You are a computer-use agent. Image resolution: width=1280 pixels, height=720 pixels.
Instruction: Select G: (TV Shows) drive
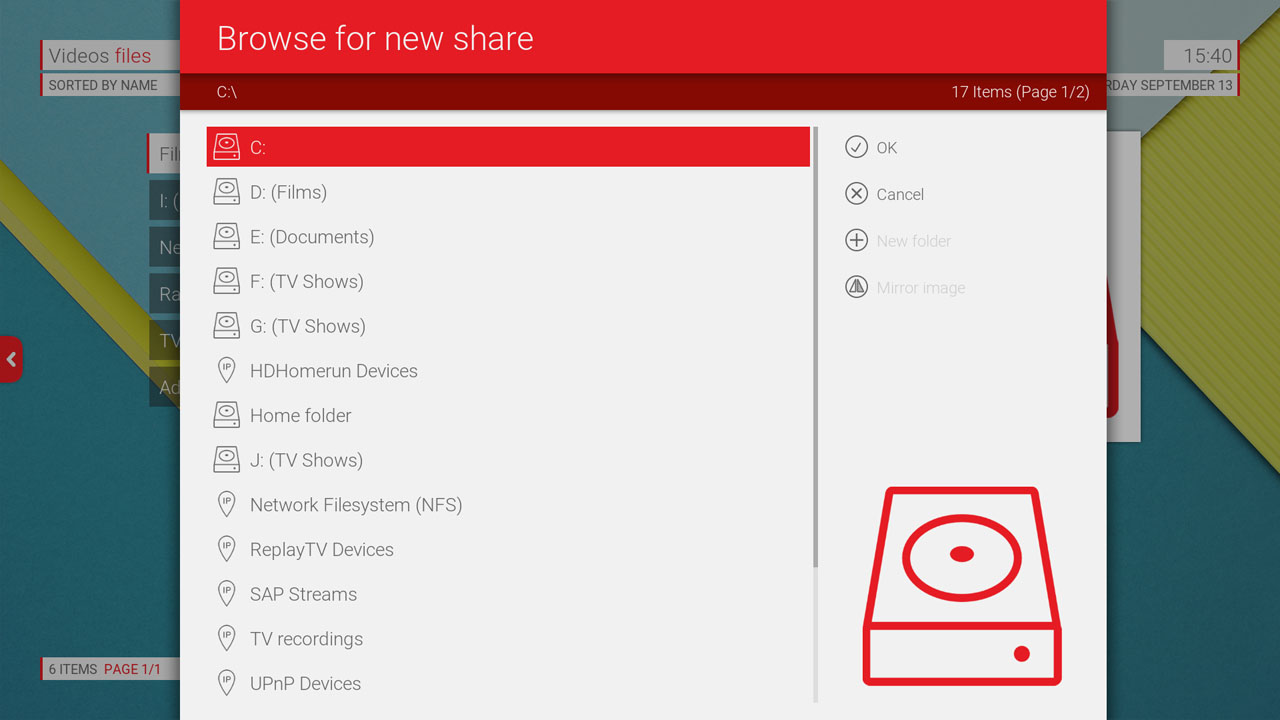(x=307, y=326)
